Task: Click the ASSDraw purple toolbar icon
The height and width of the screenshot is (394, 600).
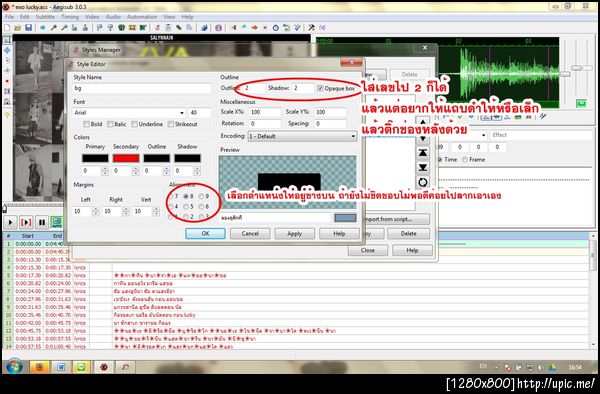Action: pyautogui.click(x=218, y=28)
